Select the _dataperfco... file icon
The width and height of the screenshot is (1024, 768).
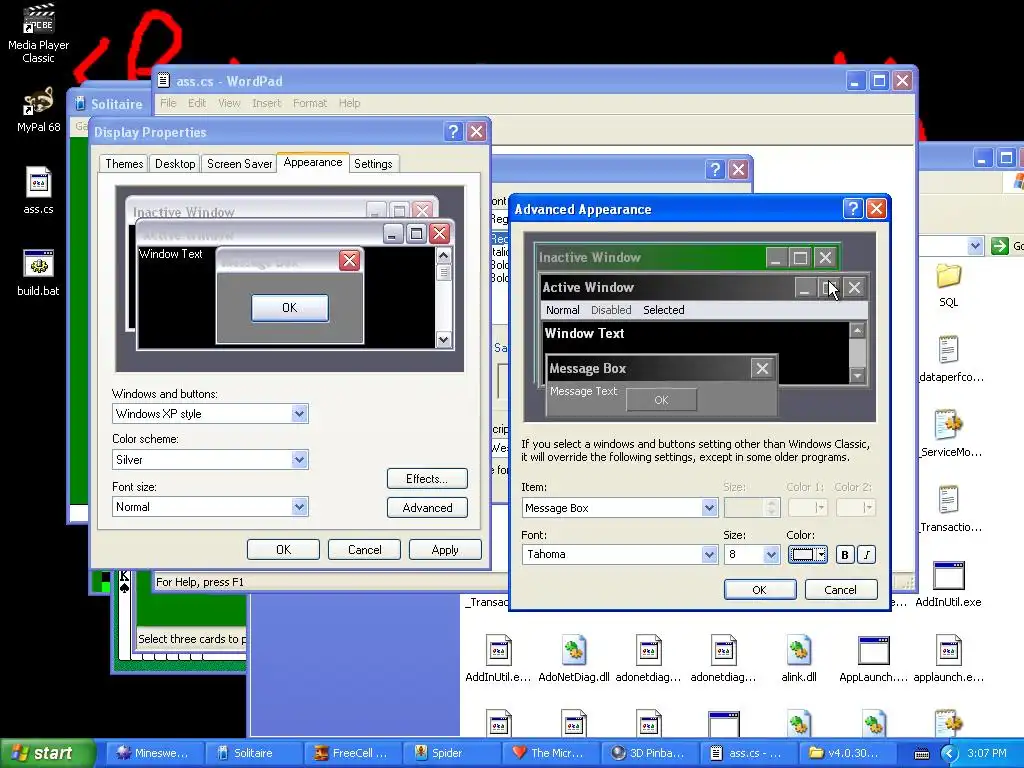click(x=948, y=359)
